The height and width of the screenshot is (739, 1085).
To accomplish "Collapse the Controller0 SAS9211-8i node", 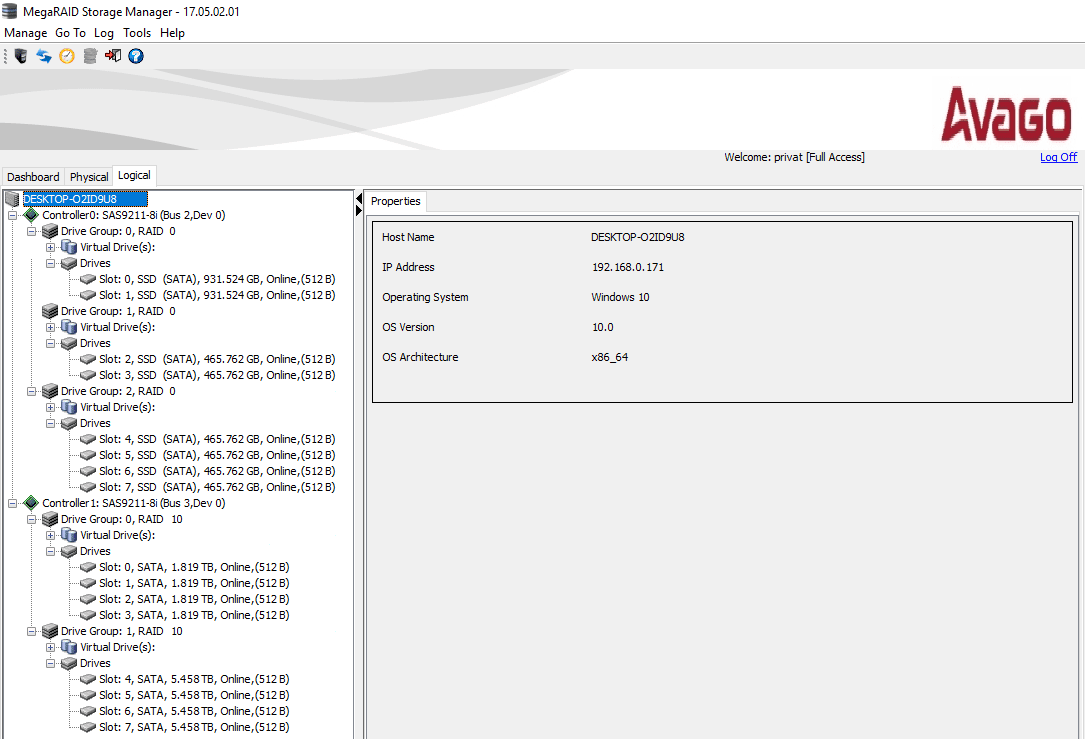I will pos(12,215).
